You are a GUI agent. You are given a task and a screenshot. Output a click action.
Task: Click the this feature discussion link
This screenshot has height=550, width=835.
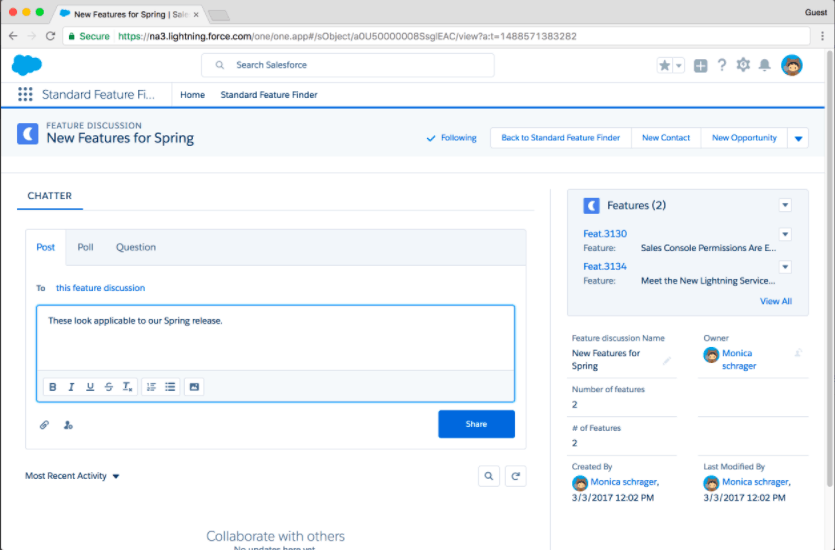click(x=100, y=288)
